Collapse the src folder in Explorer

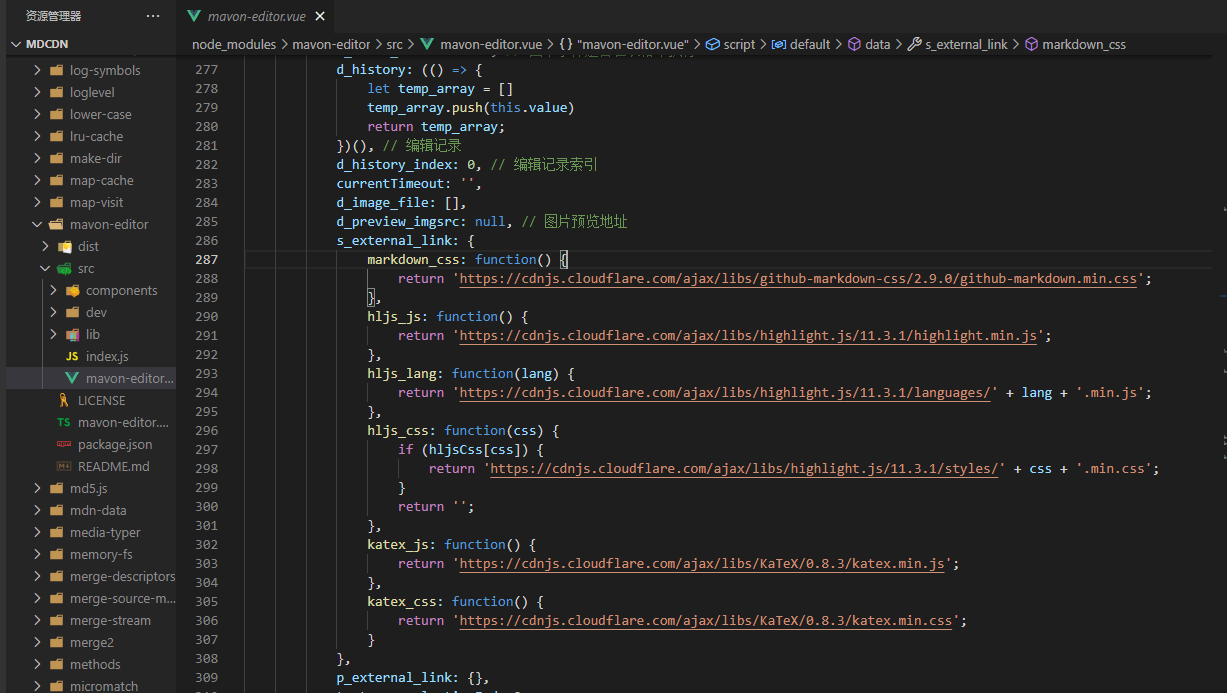click(x=44, y=268)
